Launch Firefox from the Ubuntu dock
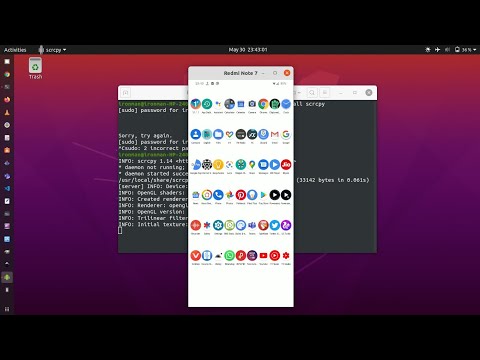The height and width of the screenshot is (360, 480). coord(7,99)
